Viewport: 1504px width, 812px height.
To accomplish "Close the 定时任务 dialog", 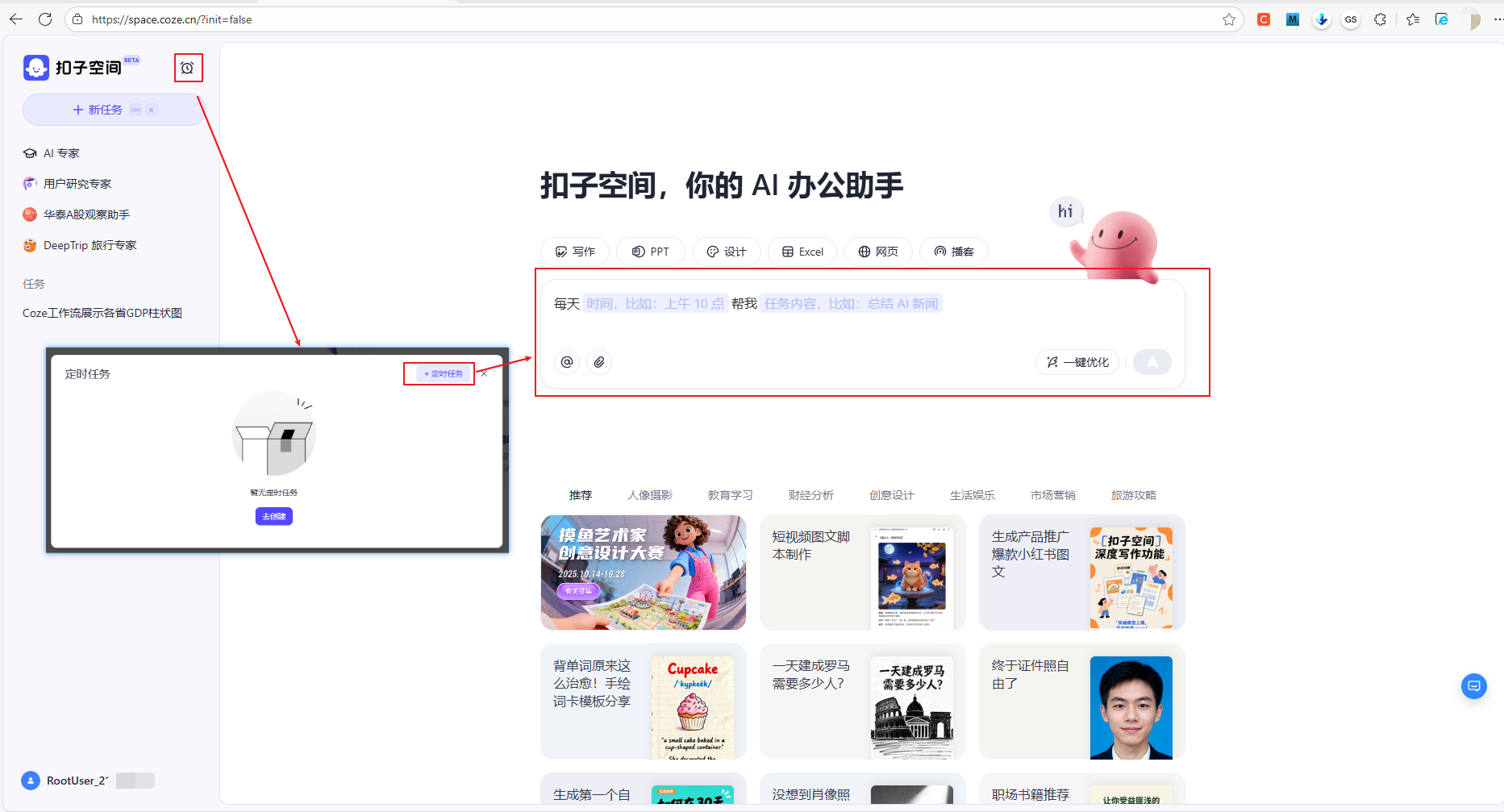I will [484, 373].
